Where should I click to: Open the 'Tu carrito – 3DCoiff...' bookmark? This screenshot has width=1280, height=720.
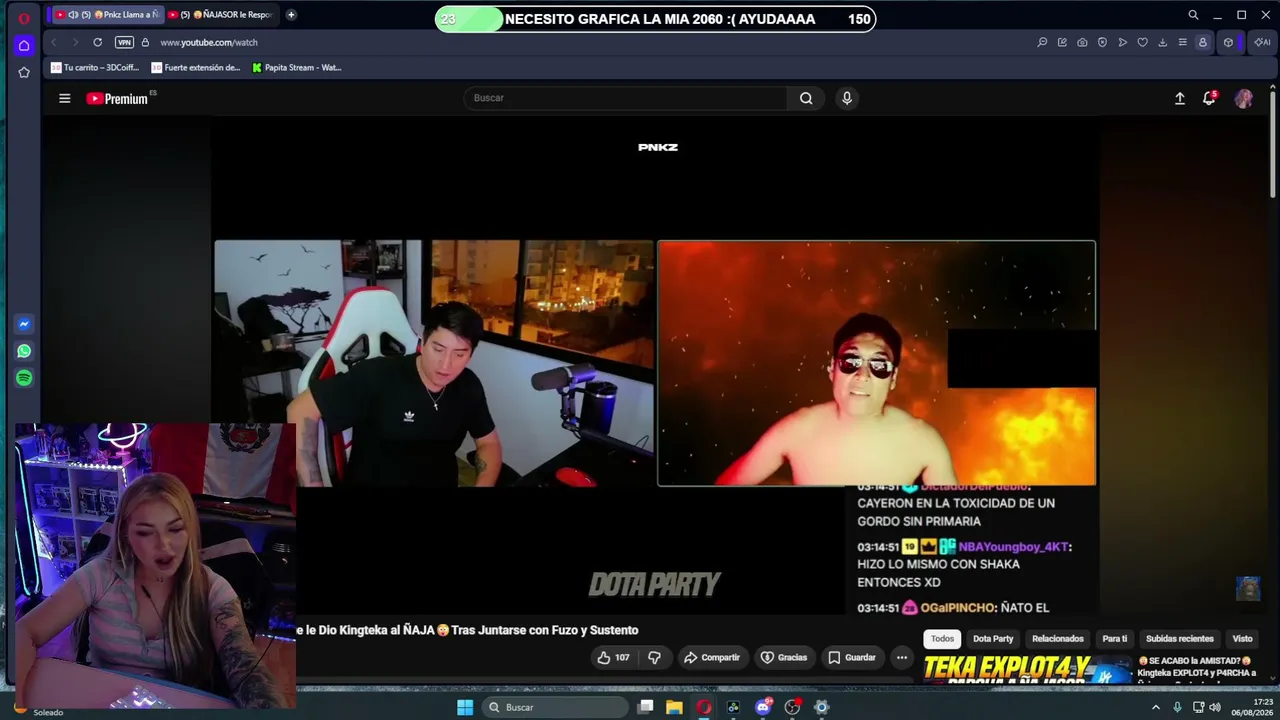pyautogui.click(x=95, y=68)
